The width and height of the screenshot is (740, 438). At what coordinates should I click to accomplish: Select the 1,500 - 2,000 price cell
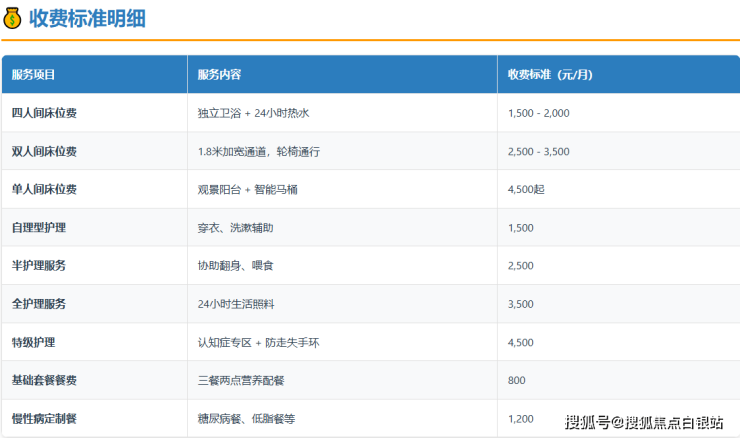[x=538, y=113]
